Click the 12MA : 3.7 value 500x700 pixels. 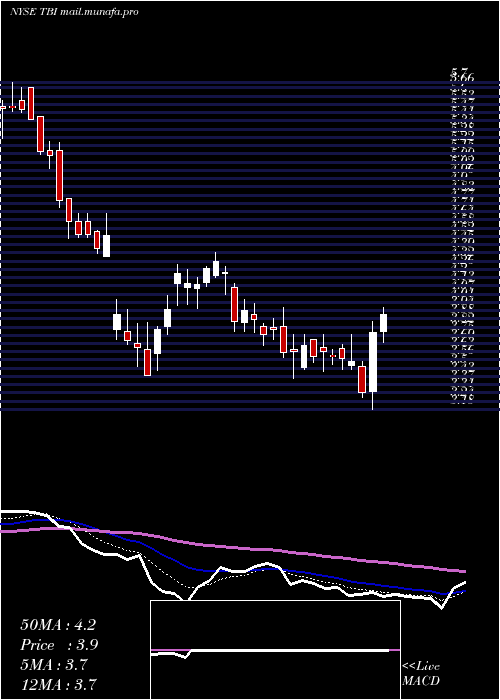click(59, 684)
